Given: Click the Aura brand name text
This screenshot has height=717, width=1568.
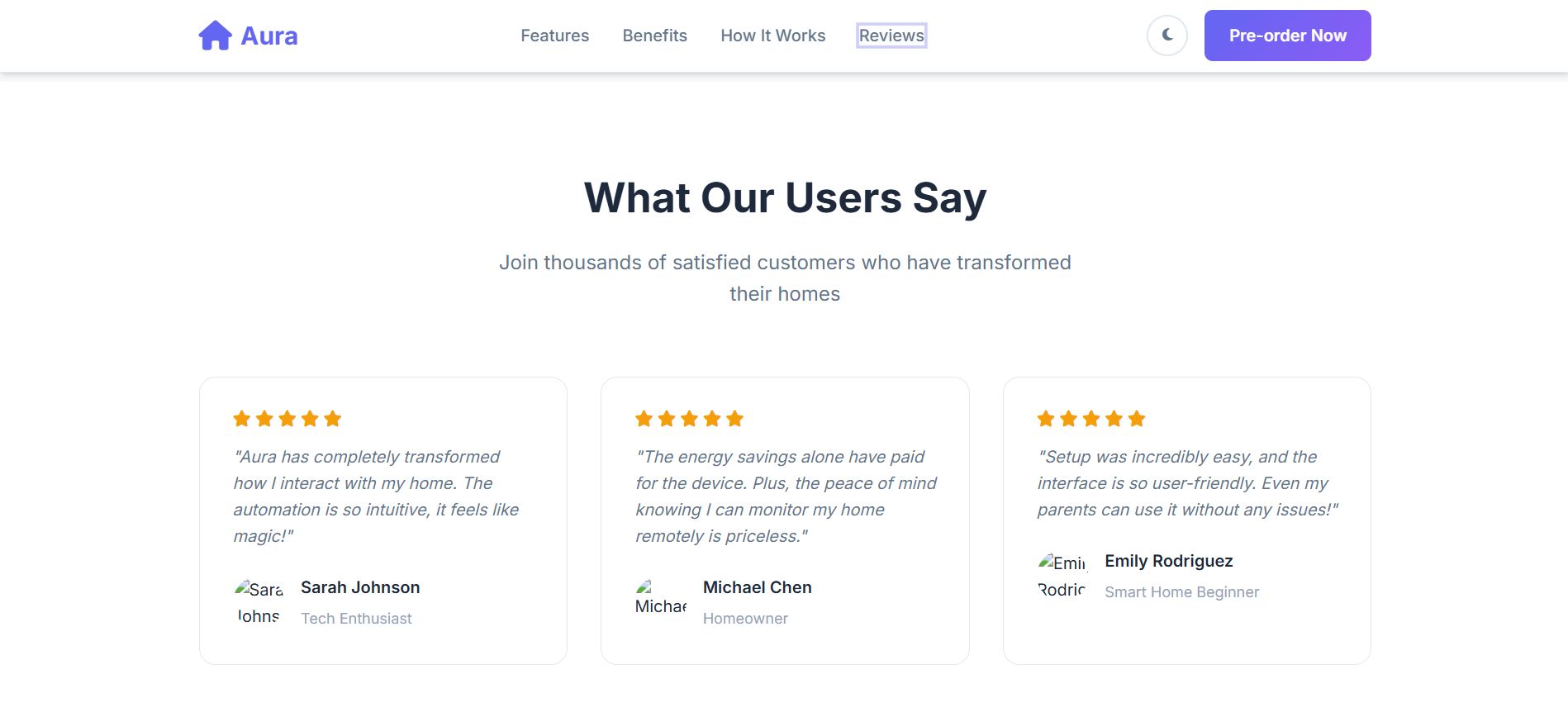Looking at the screenshot, I should (269, 36).
